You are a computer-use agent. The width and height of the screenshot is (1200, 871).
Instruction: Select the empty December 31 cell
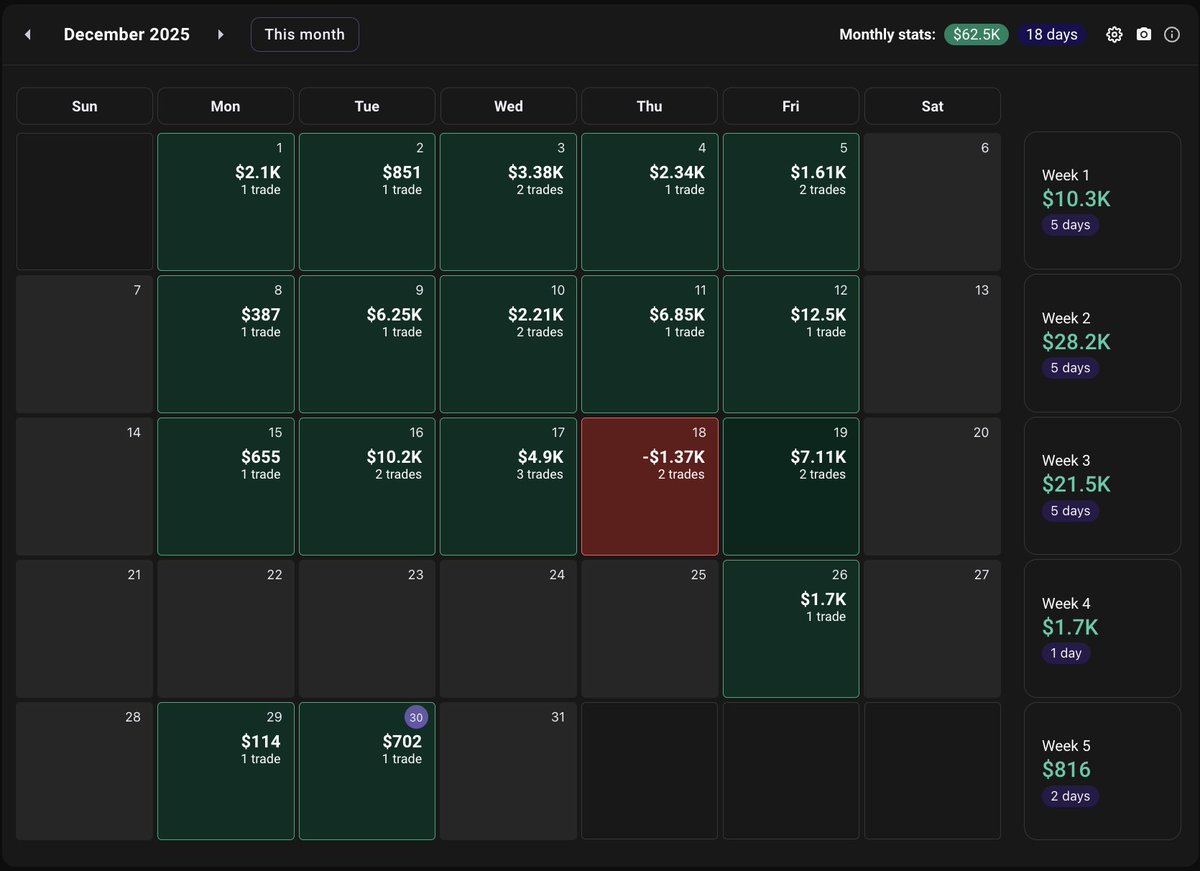coord(508,771)
